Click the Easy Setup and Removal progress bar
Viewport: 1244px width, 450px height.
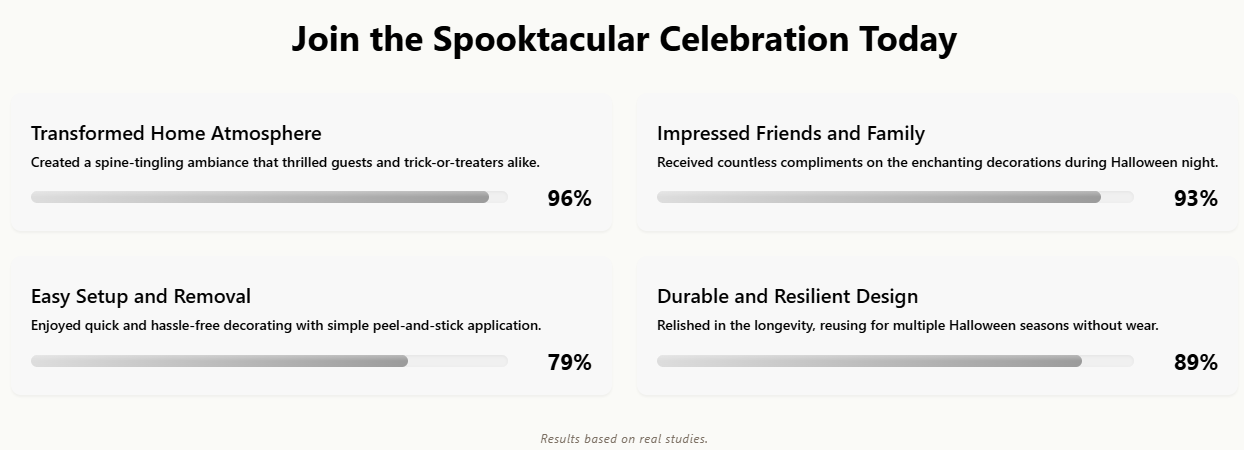pos(269,361)
